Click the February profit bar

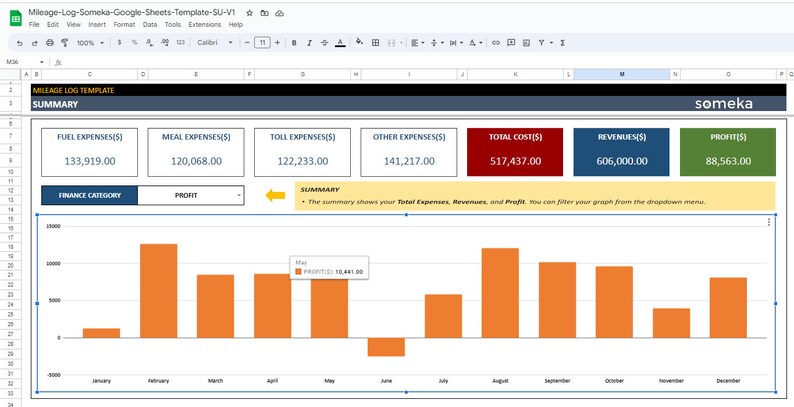click(x=158, y=291)
